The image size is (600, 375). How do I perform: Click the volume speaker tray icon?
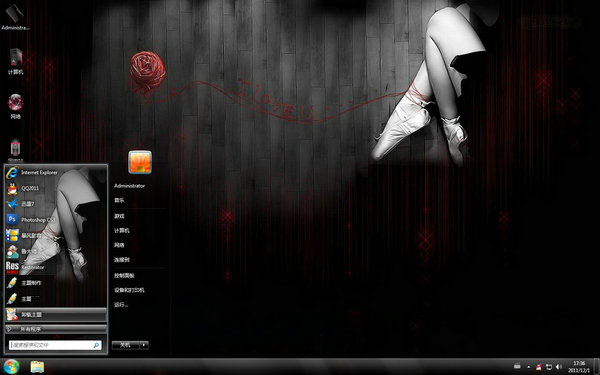click(559, 367)
